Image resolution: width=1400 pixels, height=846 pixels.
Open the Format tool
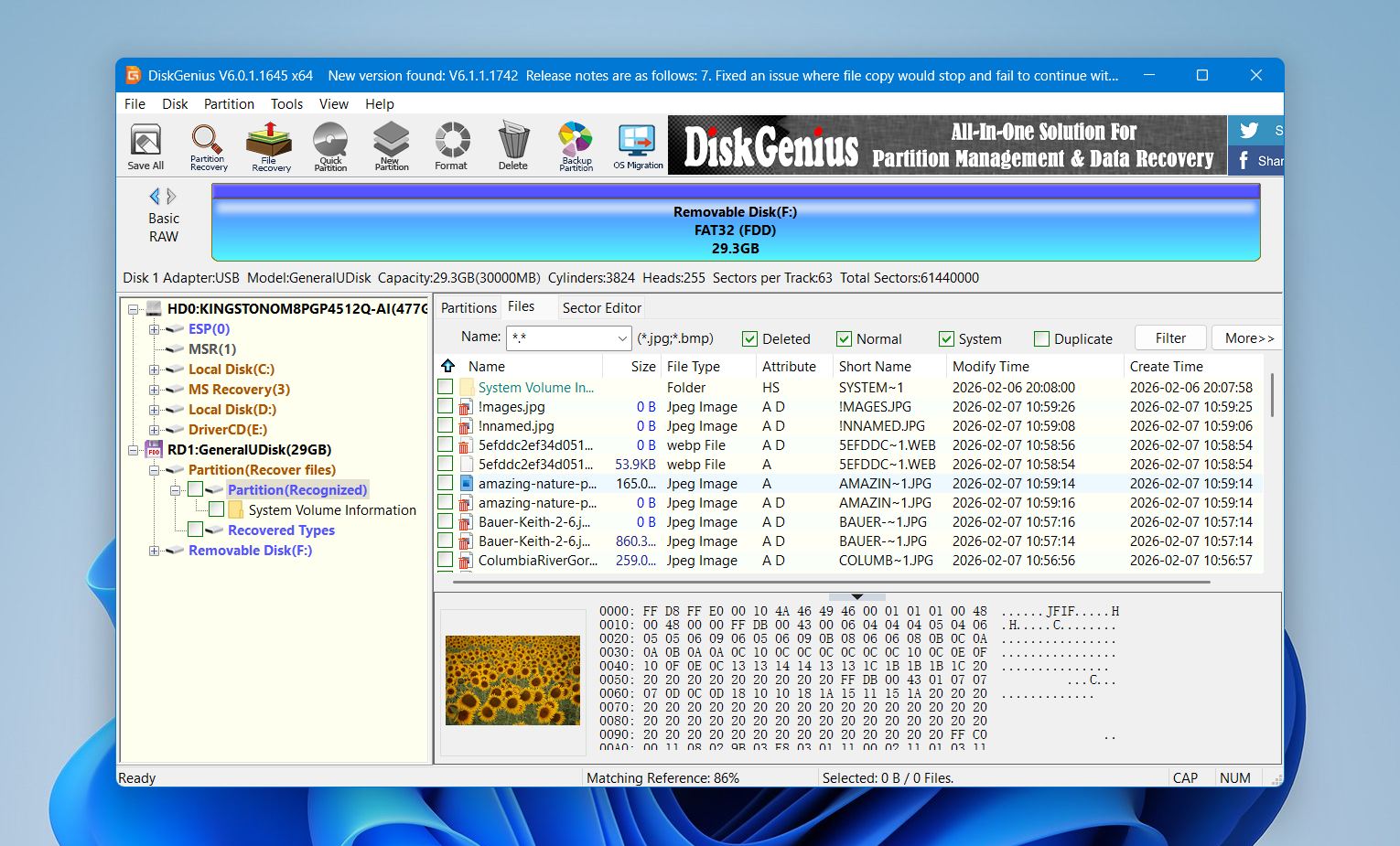coord(451,145)
